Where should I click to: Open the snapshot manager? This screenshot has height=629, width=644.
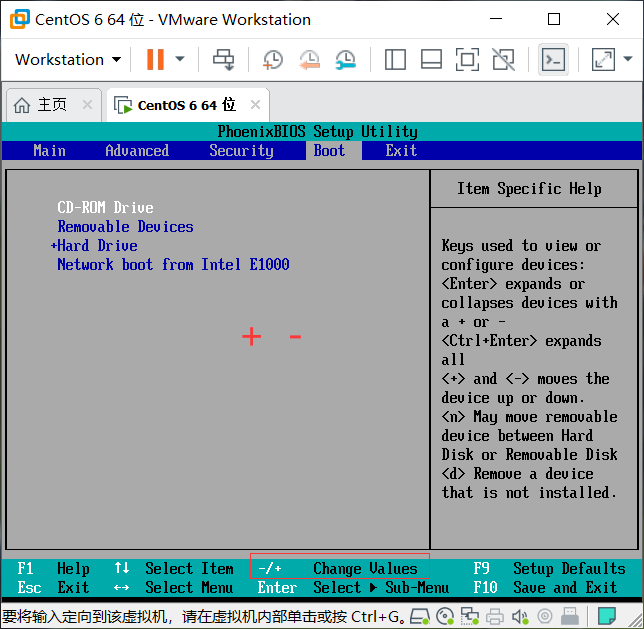click(x=345, y=60)
